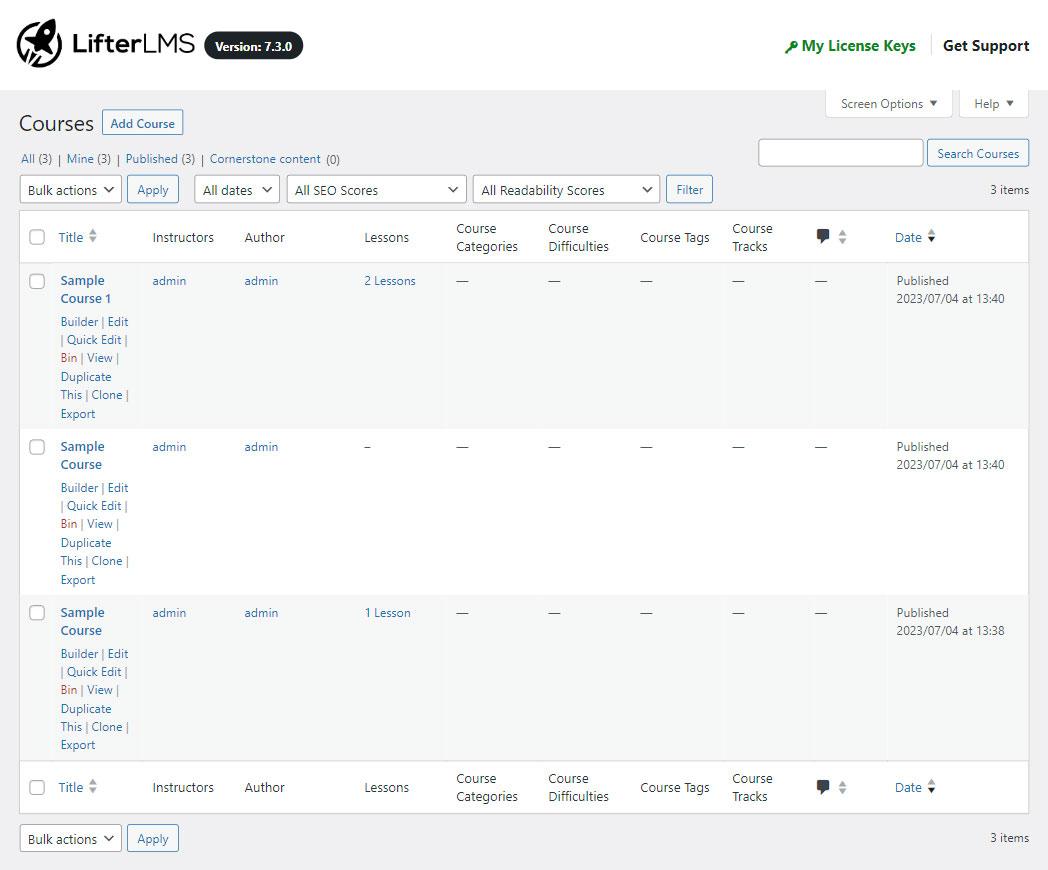Screen dimensions: 1048x870
Task: Click sort arrows next to the header Date
Action: click(931, 236)
